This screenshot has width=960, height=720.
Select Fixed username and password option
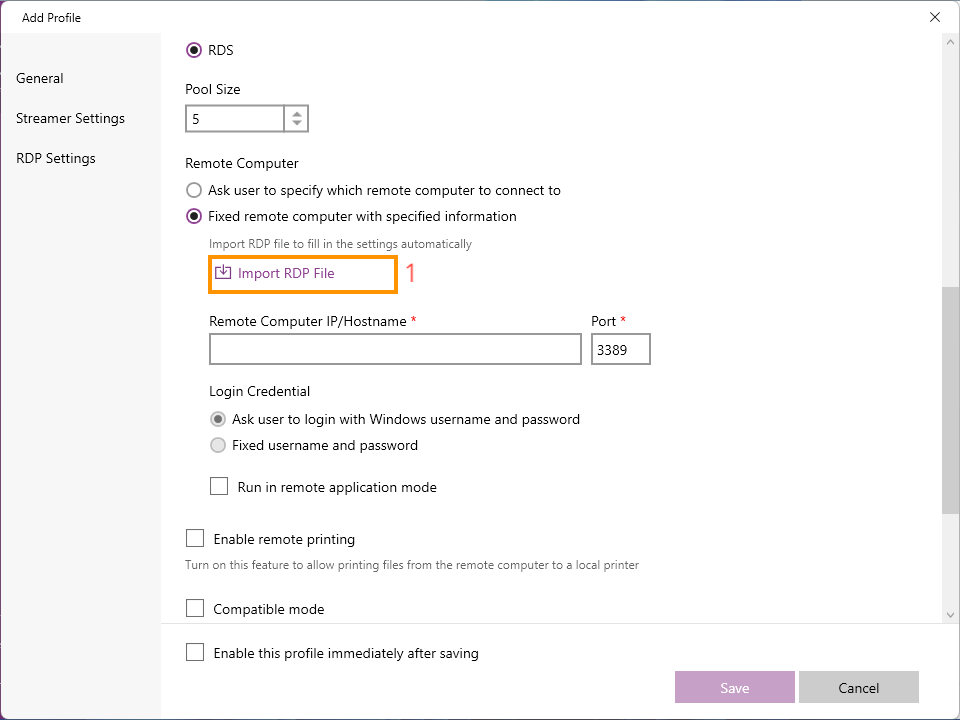[218, 445]
